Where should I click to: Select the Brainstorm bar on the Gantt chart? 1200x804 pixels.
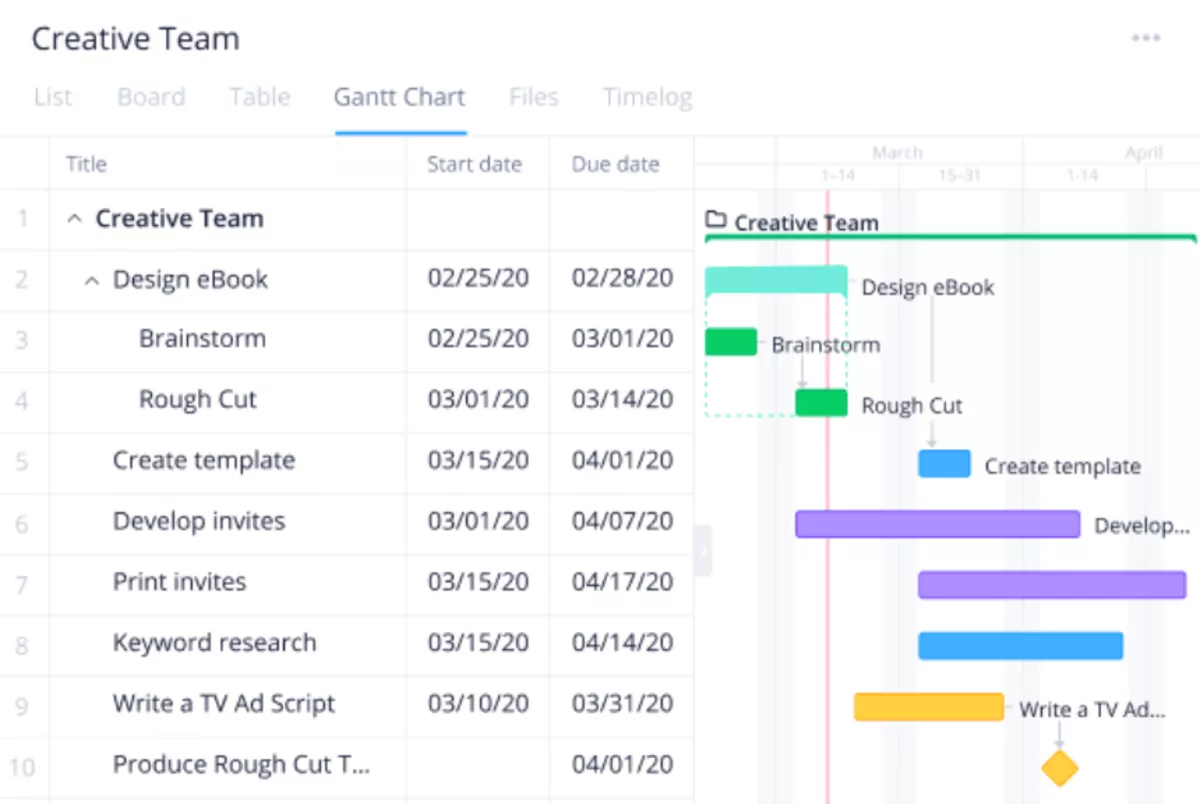731,341
